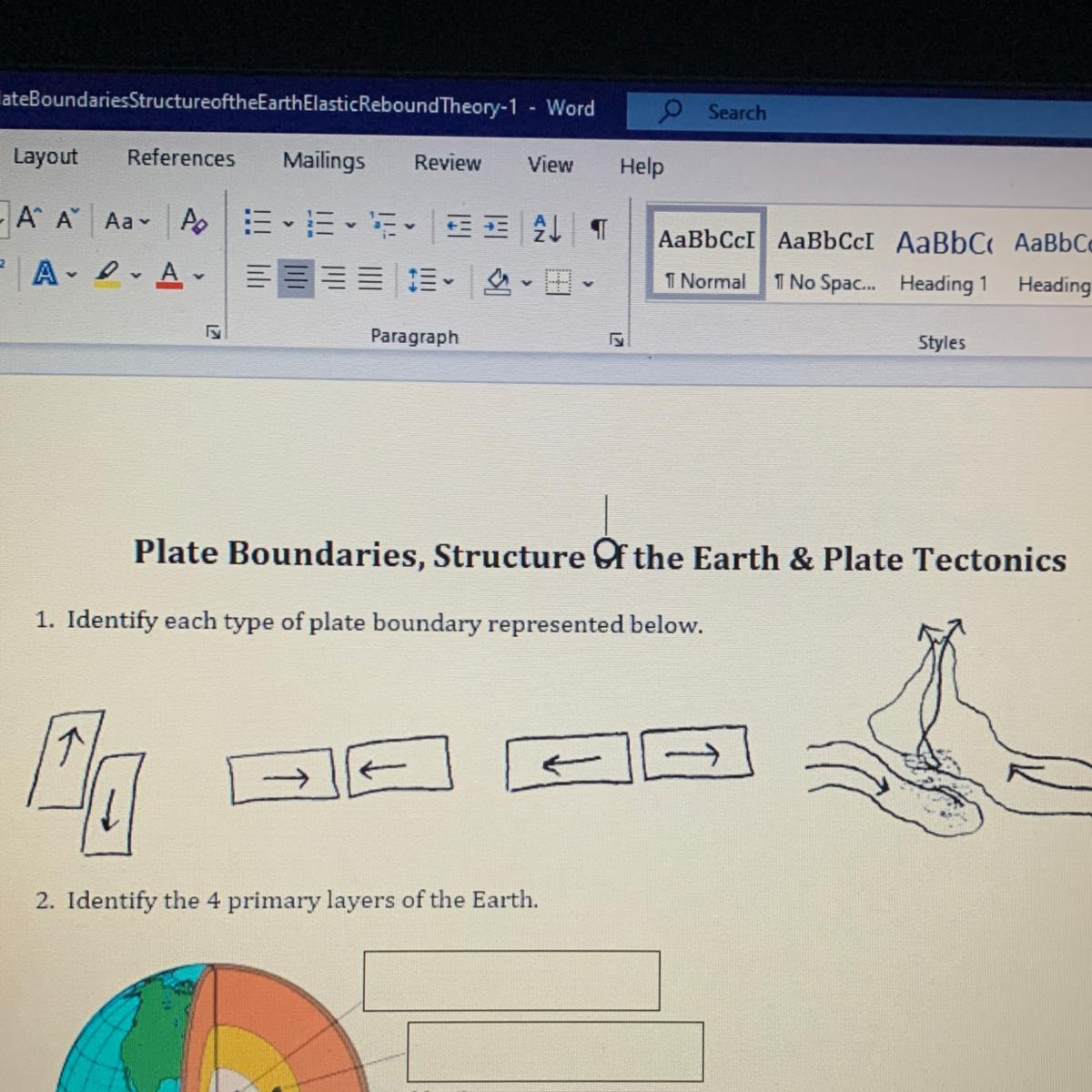
Task: Open the font color dropdown arrow
Action: click(x=198, y=276)
